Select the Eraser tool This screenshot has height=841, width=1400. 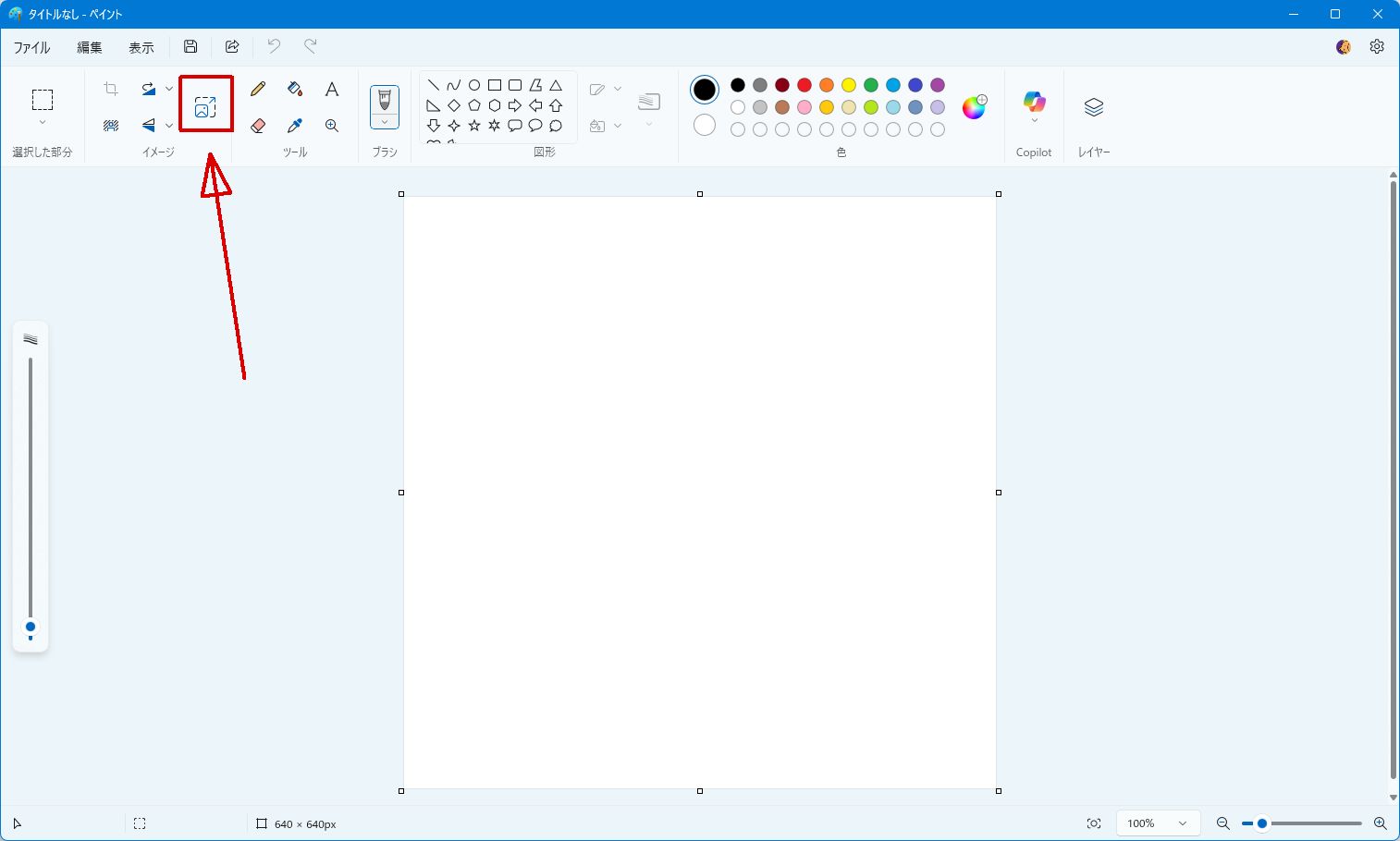coord(258,125)
